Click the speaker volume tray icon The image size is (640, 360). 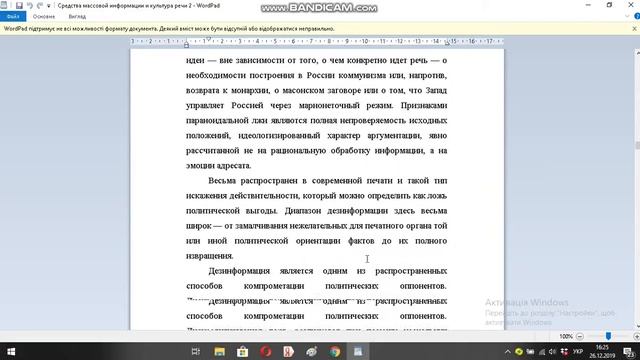pyautogui.click(x=553, y=351)
